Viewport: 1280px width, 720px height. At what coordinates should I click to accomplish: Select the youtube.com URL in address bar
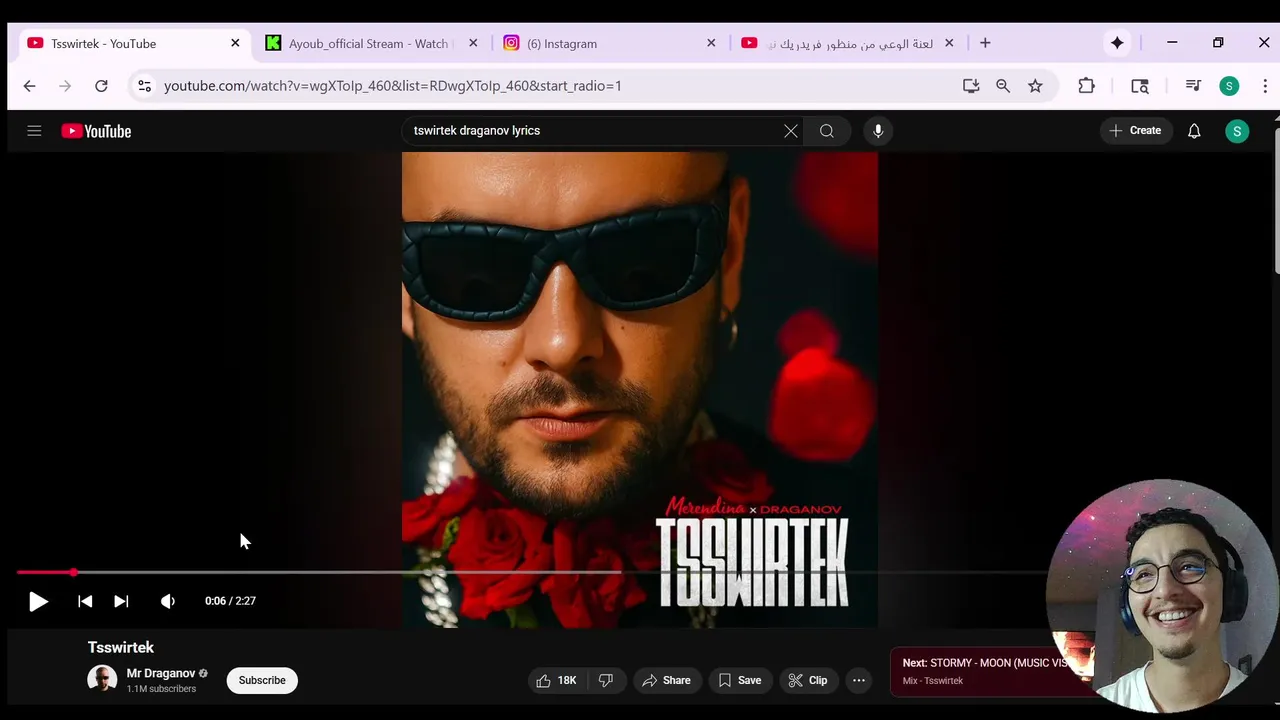[393, 86]
